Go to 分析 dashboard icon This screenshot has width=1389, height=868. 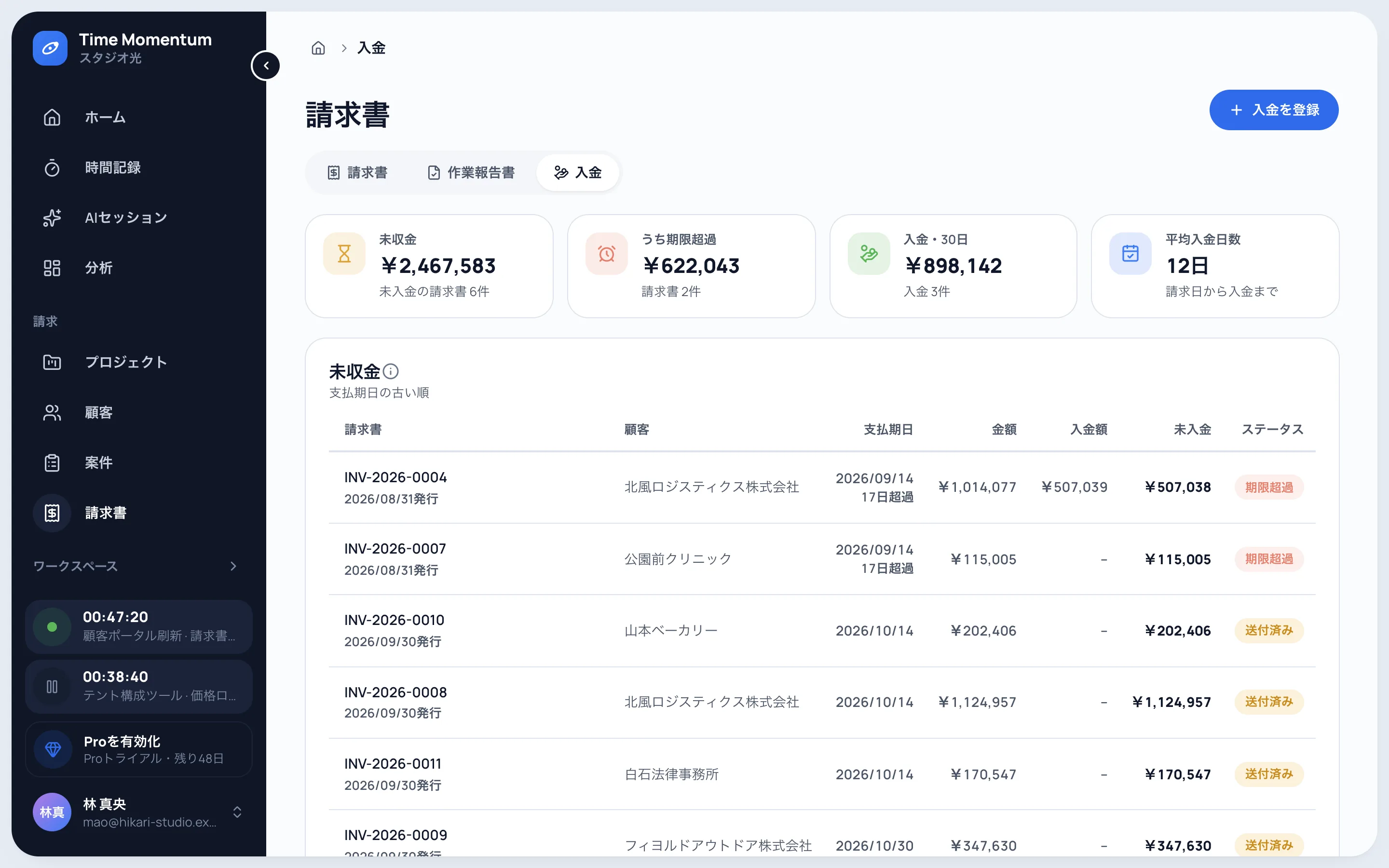point(52,268)
